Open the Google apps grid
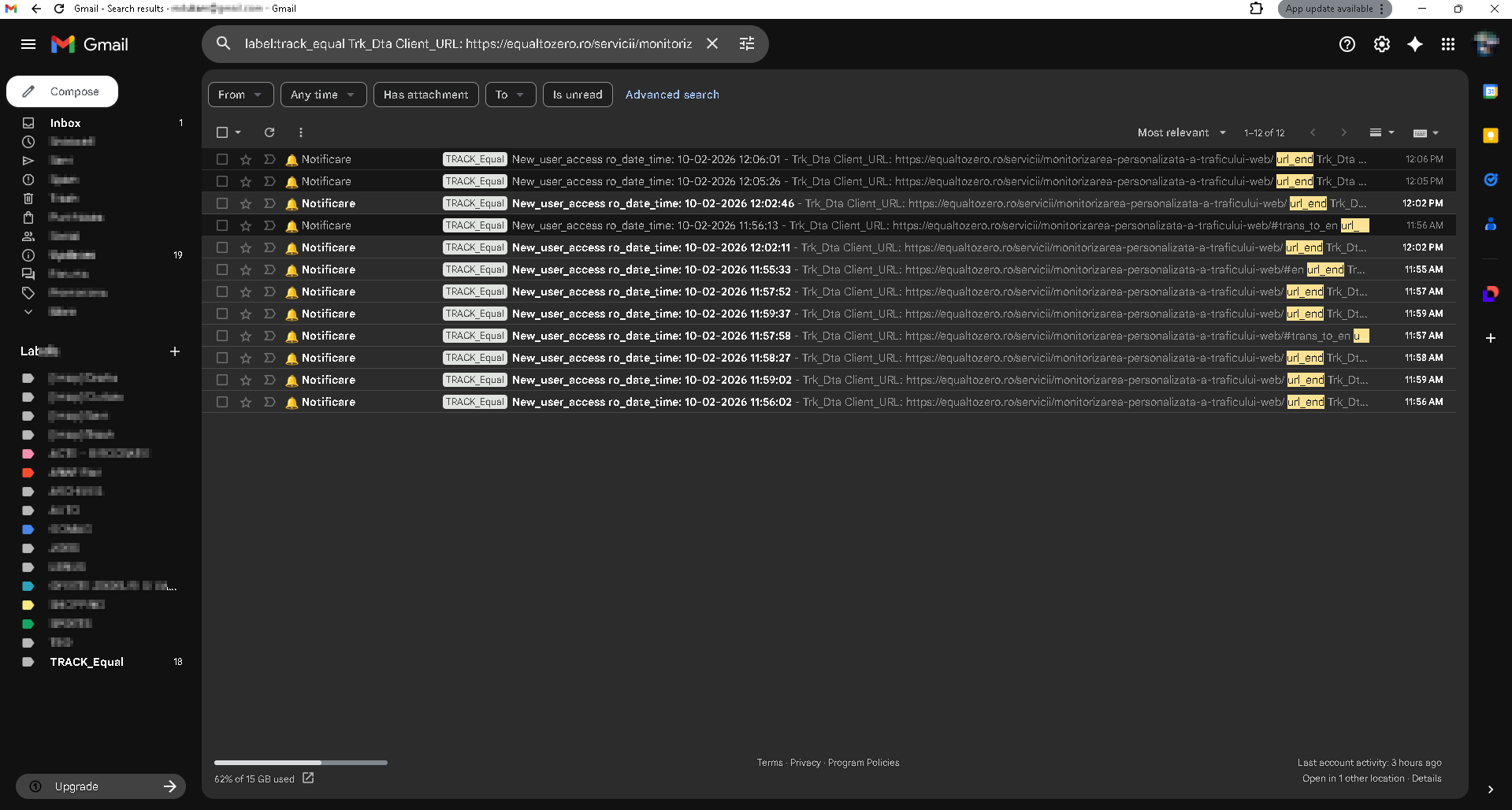 pos(1447,44)
